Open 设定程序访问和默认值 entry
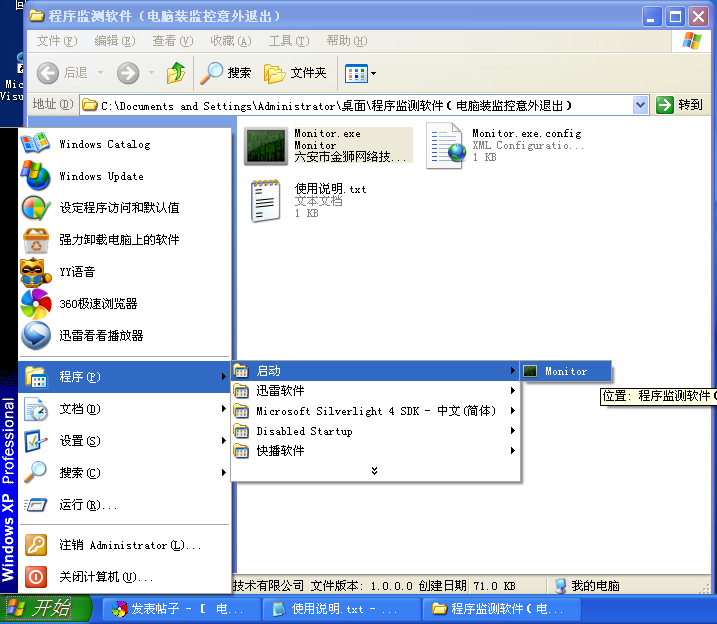This screenshot has width=717, height=624. pyautogui.click(x=124, y=208)
